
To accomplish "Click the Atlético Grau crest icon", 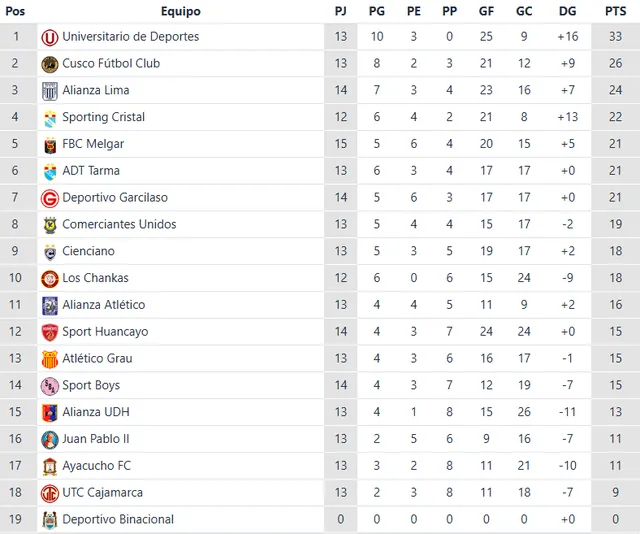I will click(x=49, y=359).
